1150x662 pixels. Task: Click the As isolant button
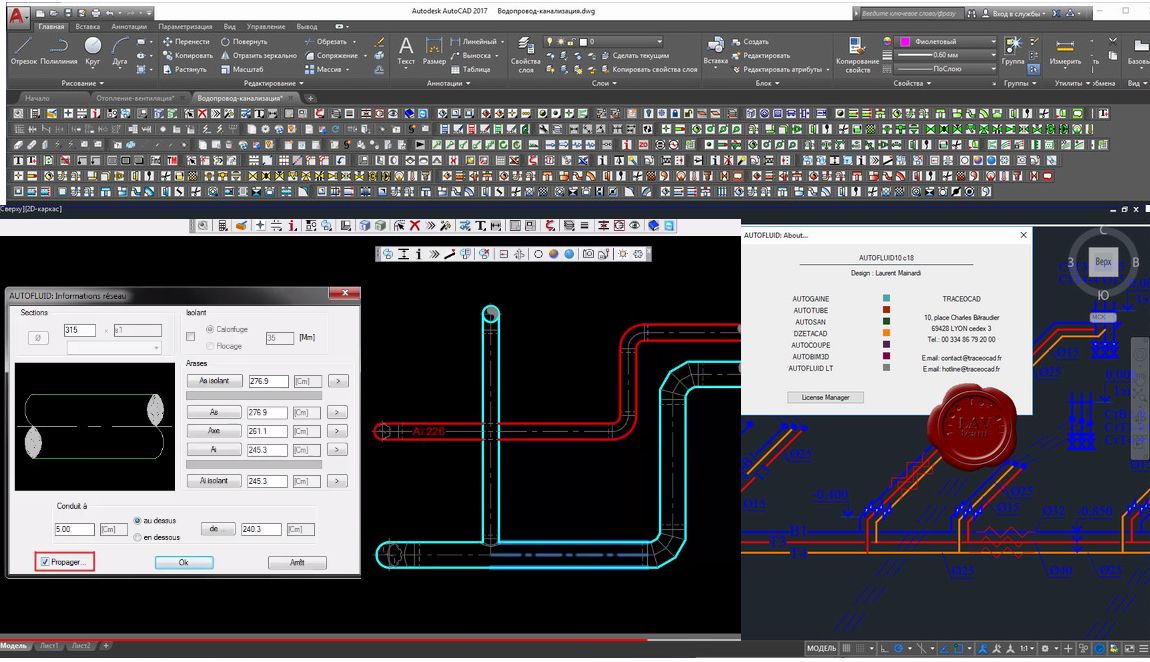pos(214,381)
